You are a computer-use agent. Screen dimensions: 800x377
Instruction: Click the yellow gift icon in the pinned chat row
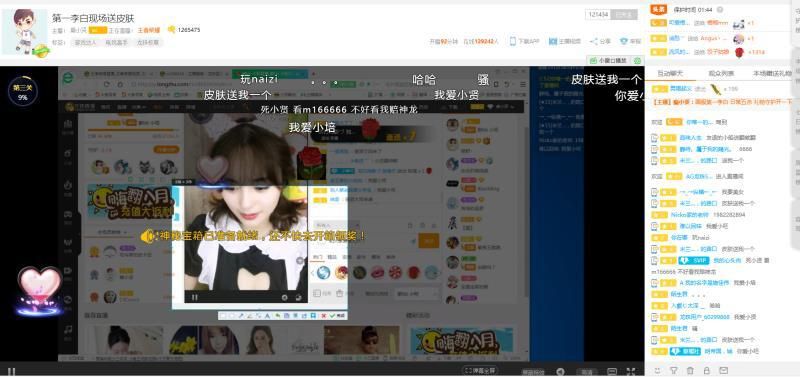click(716, 90)
